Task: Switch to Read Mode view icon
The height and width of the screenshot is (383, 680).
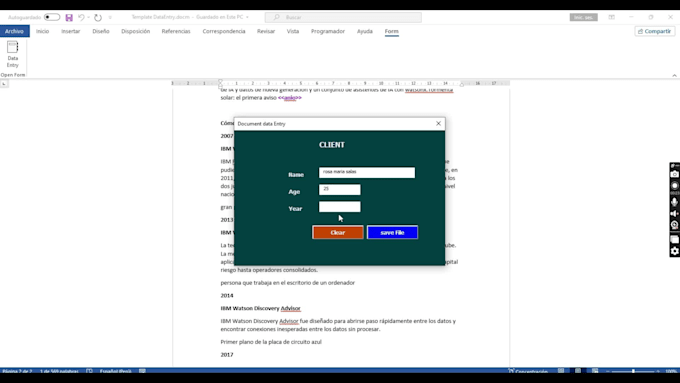Action: click(x=561, y=371)
